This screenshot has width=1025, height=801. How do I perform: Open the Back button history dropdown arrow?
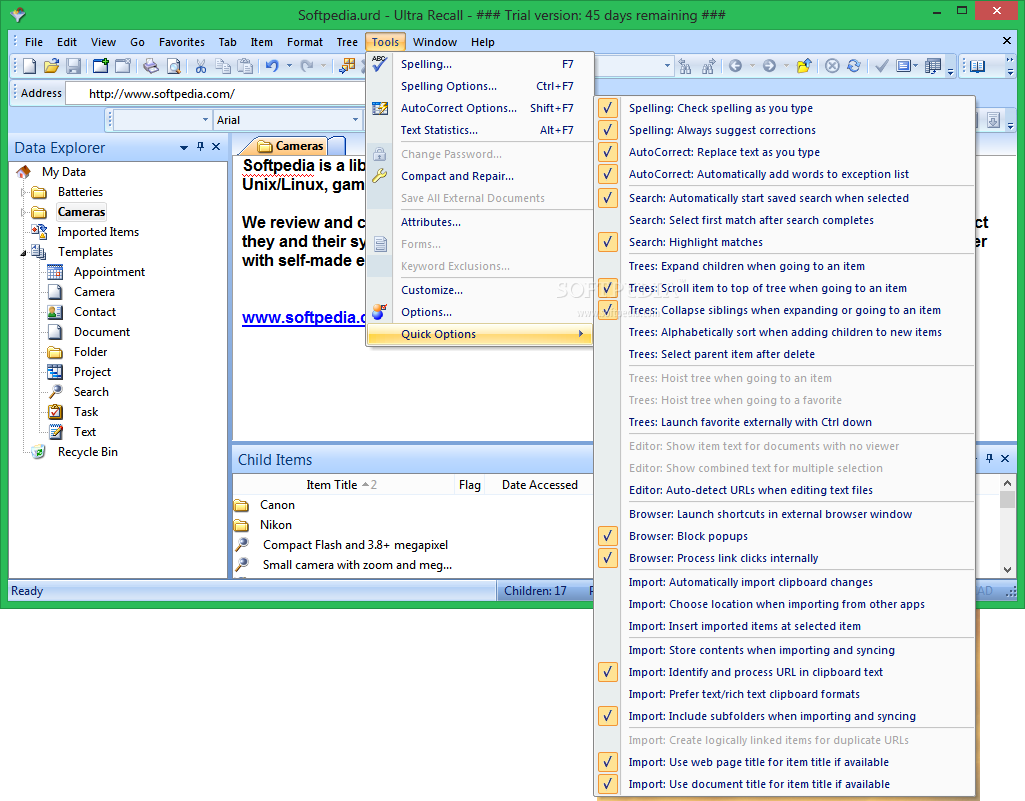click(x=752, y=65)
